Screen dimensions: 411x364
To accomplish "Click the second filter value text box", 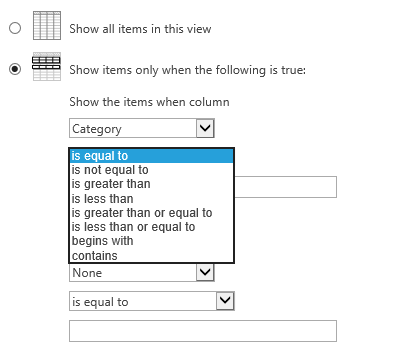I will coord(203,331).
